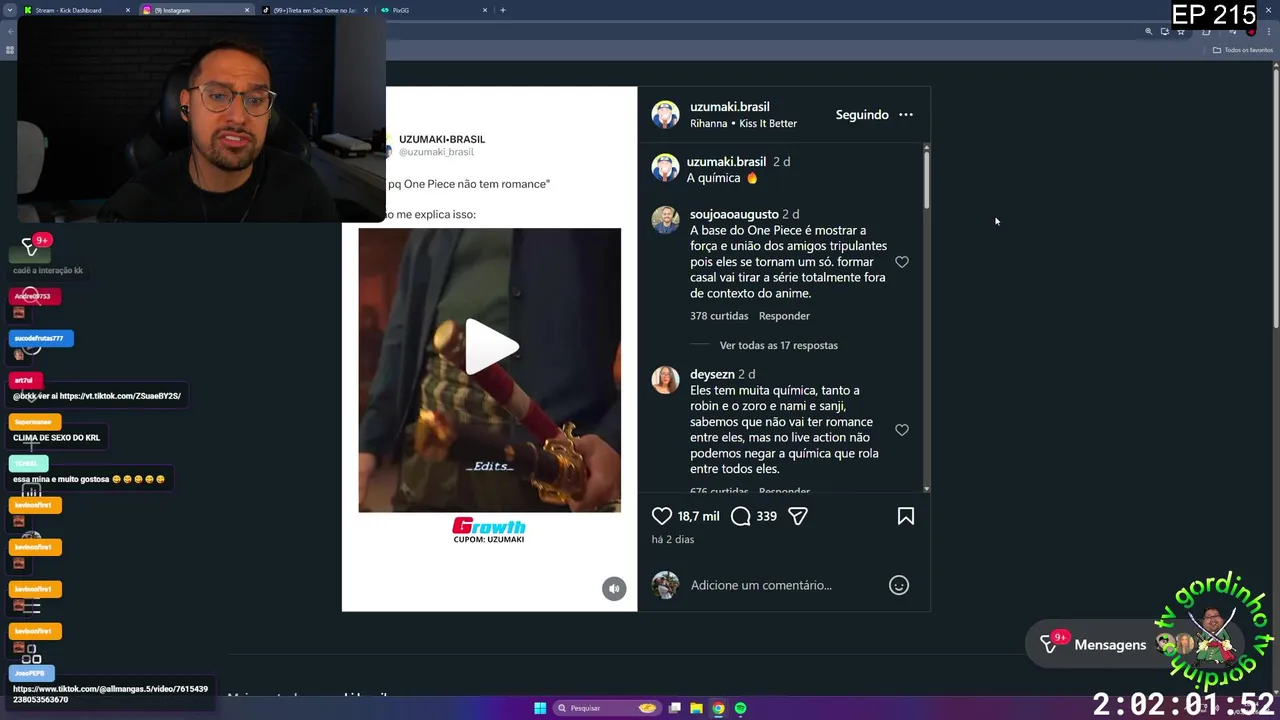Close the PixGG tab

[x=485, y=10]
